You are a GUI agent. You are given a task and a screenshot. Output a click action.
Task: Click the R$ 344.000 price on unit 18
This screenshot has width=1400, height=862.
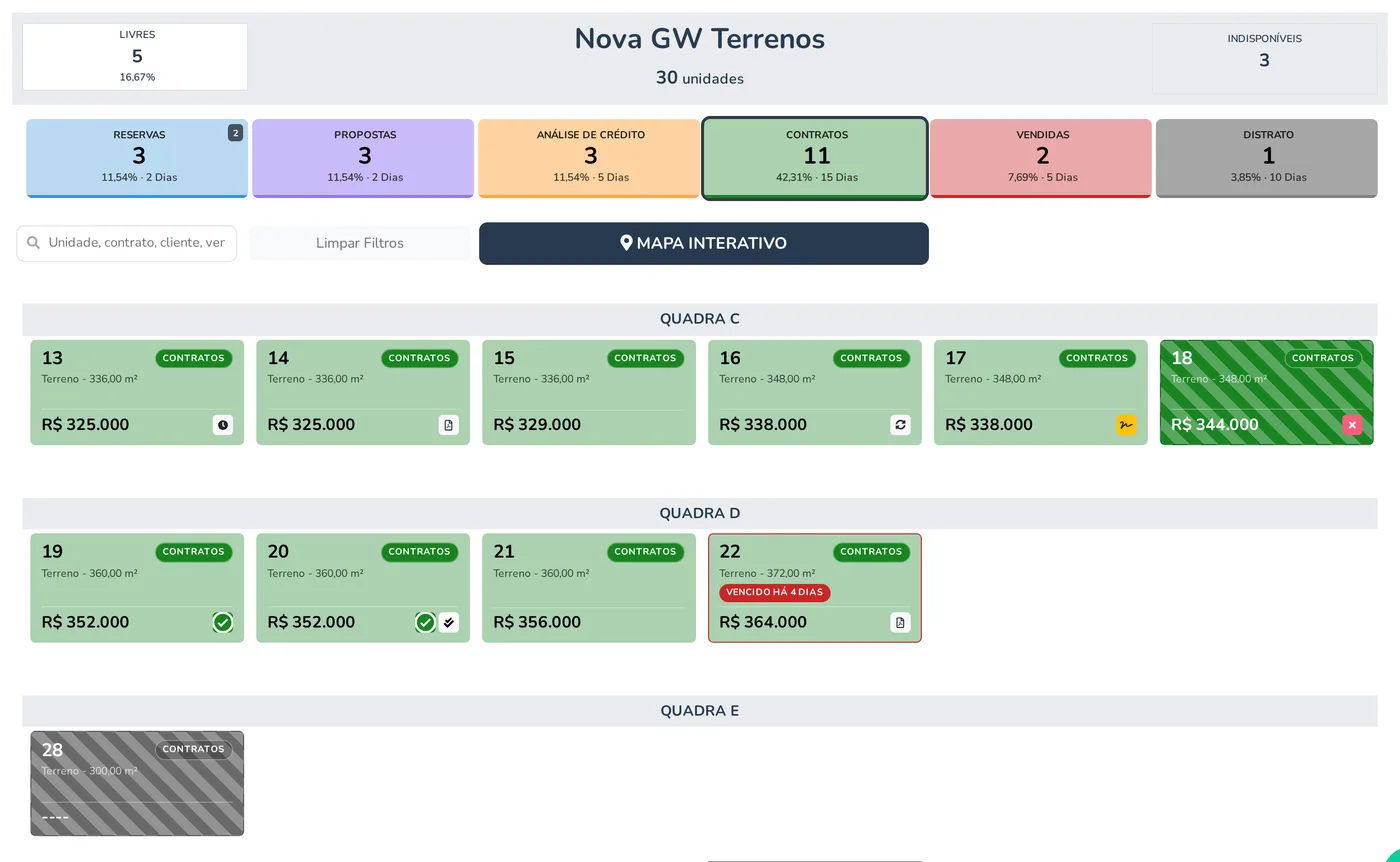tap(1215, 425)
